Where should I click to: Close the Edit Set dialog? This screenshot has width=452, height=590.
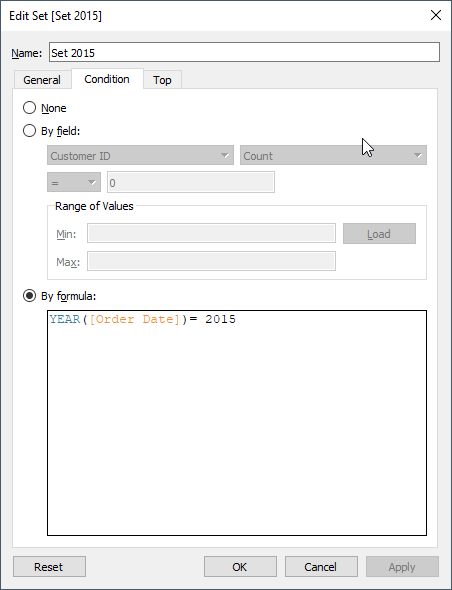pyautogui.click(x=435, y=15)
